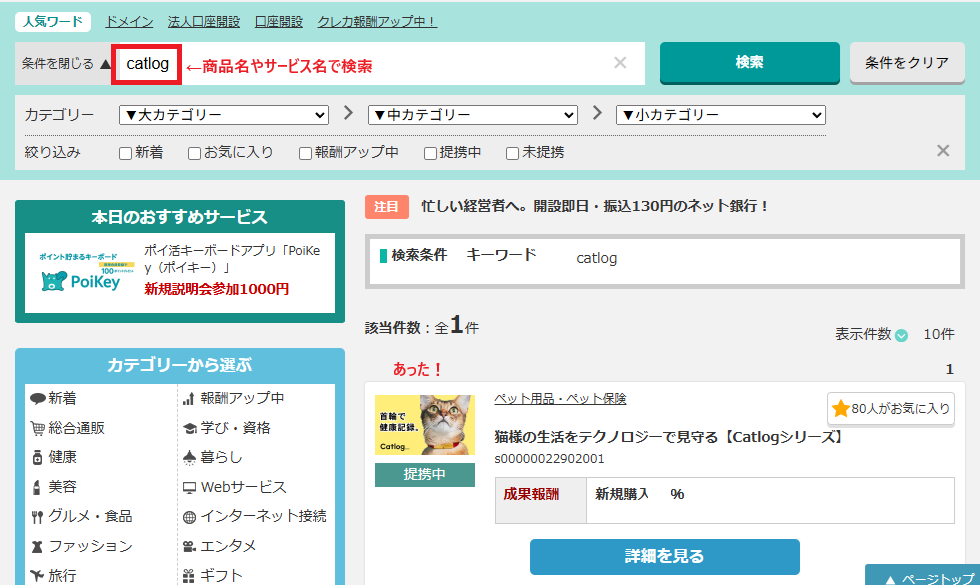Open the 小カテゴリー dropdown
Viewport: 980px width, 585px height.
coord(721,115)
